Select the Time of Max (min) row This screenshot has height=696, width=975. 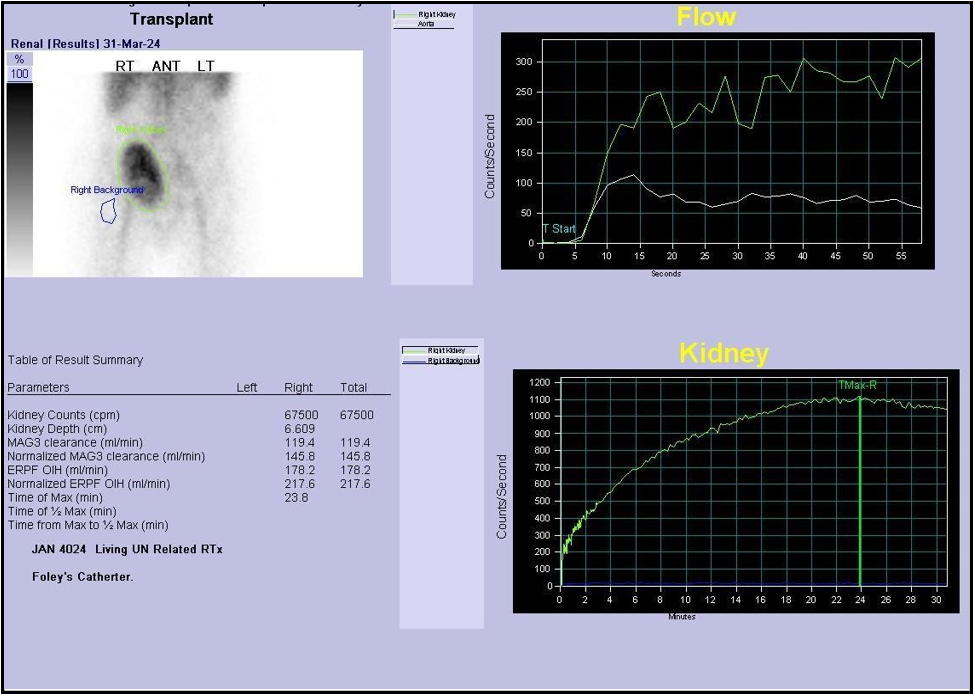[55, 498]
